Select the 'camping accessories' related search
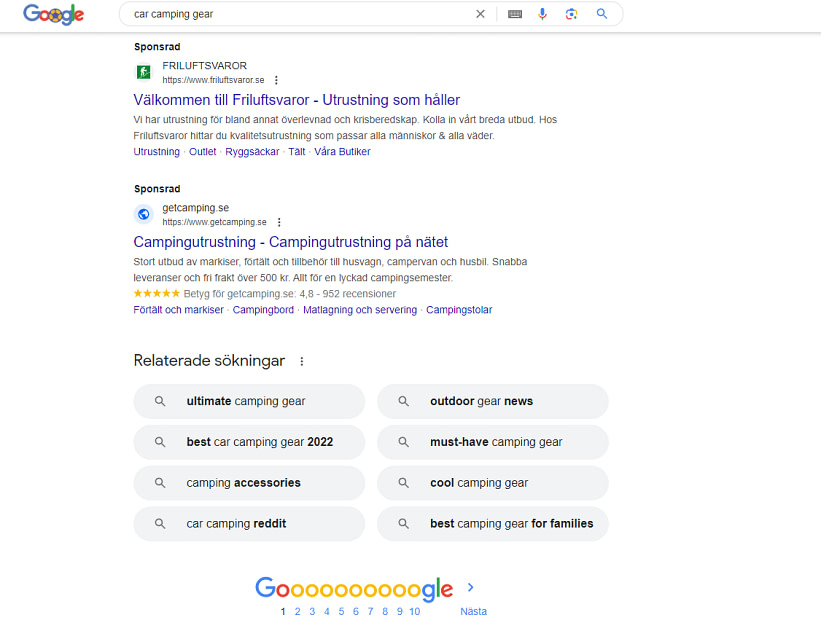This screenshot has height=631, width=821. (249, 482)
